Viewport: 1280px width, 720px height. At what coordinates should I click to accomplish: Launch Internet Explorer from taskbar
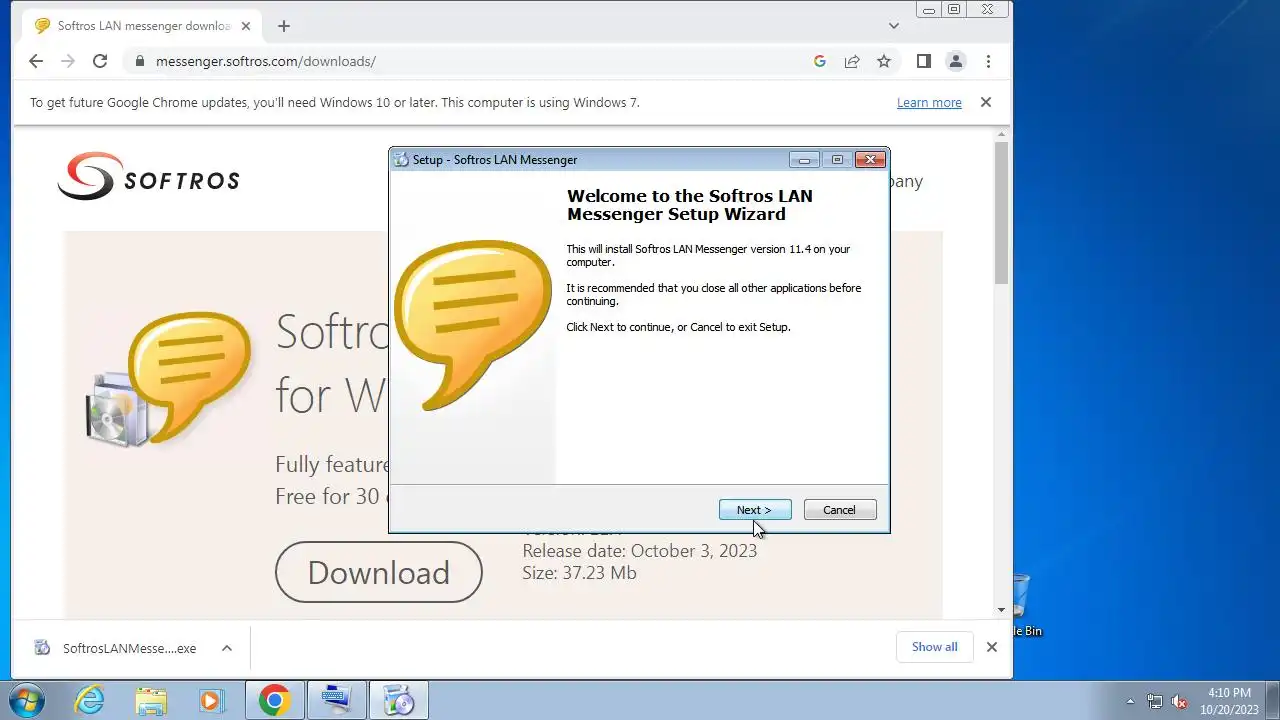coord(90,701)
